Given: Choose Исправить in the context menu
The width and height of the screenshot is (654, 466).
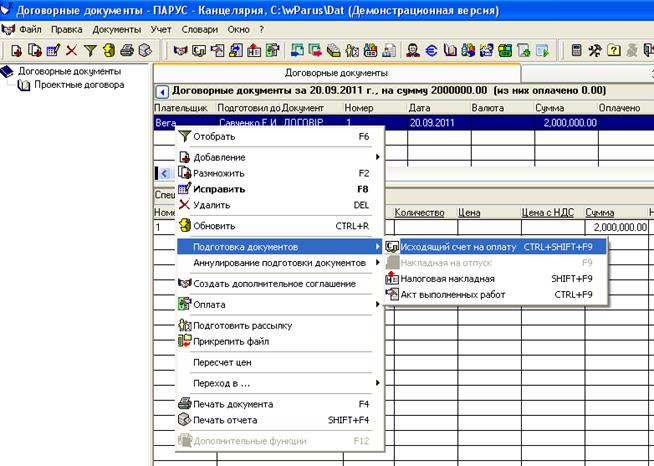Looking at the screenshot, I should [279, 189].
